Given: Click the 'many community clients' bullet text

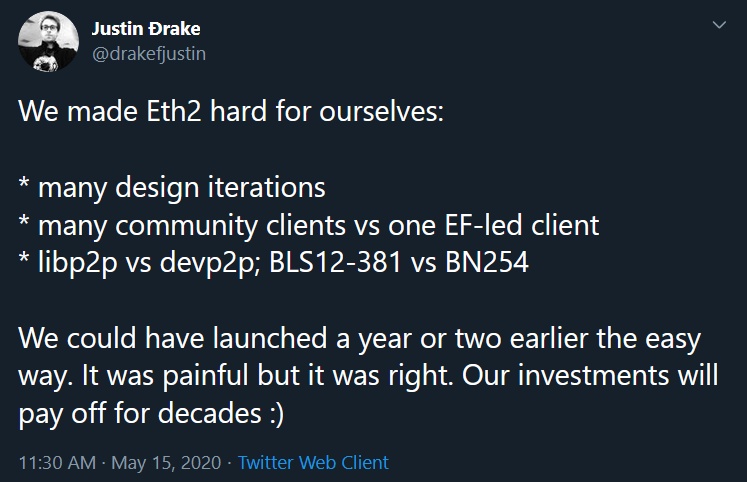Looking at the screenshot, I should coord(192,225).
